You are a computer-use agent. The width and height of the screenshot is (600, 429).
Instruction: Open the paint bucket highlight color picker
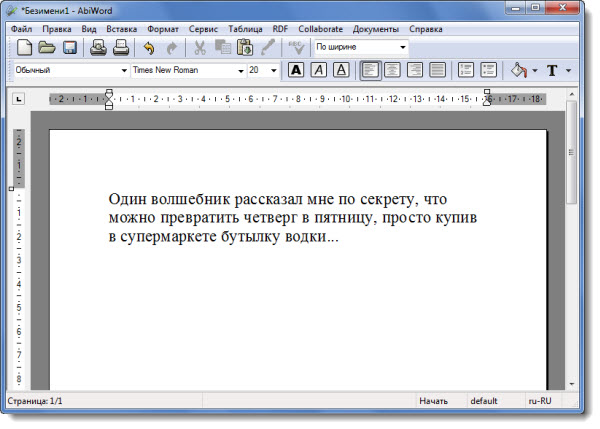518,70
